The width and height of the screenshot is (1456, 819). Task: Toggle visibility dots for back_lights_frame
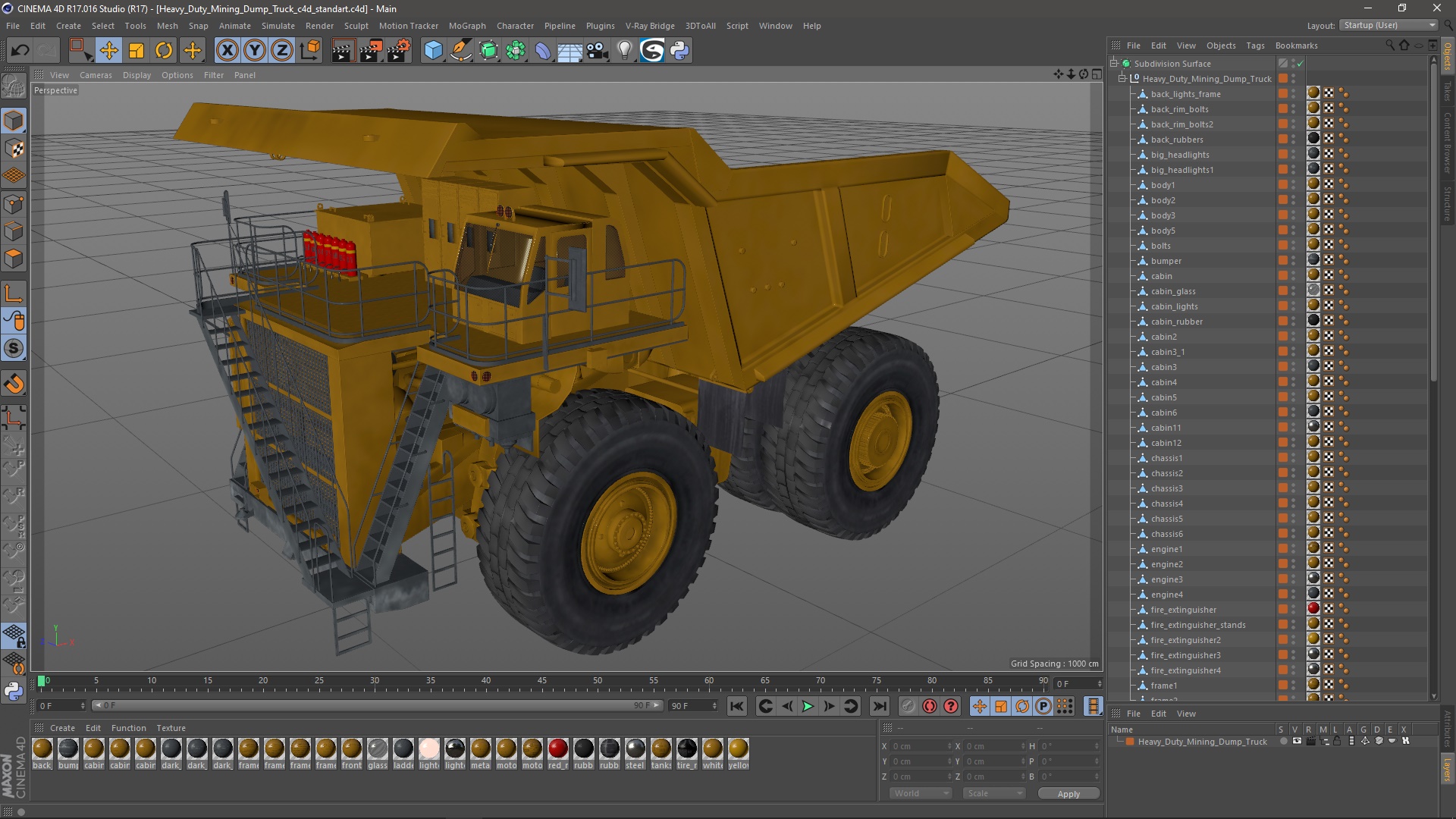point(1294,94)
